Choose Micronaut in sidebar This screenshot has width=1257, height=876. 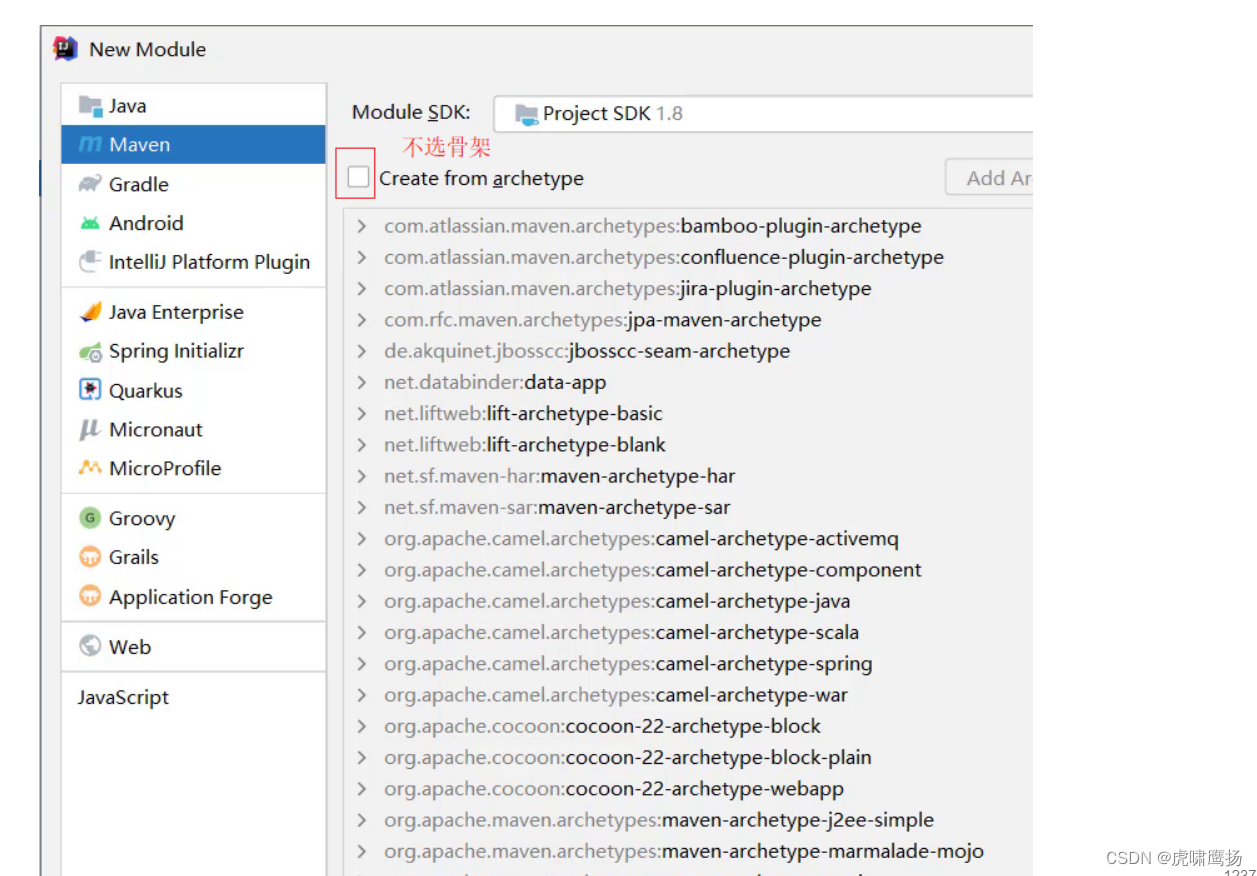click(x=194, y=430)
